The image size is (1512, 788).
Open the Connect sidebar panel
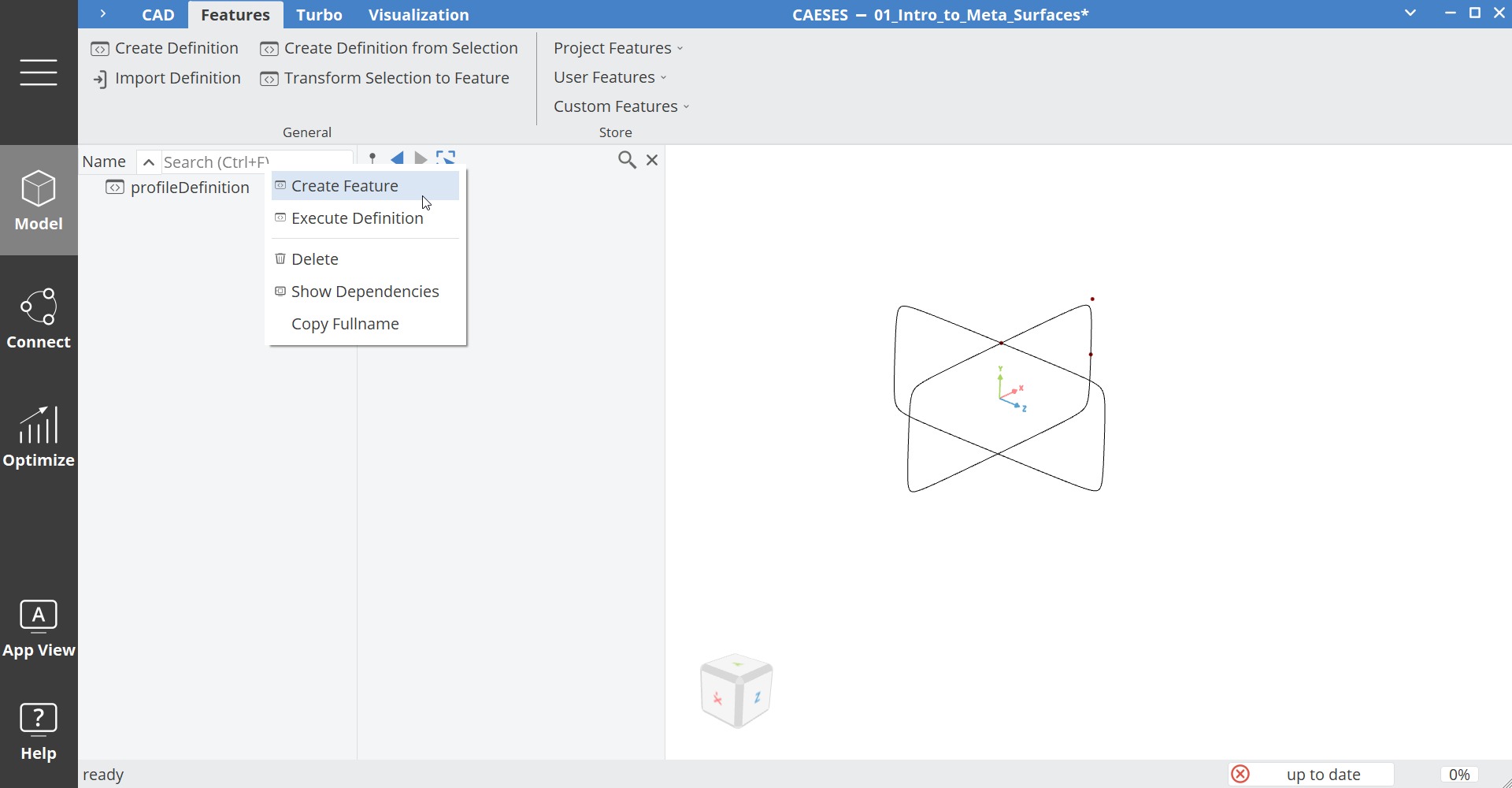(39, 318)
